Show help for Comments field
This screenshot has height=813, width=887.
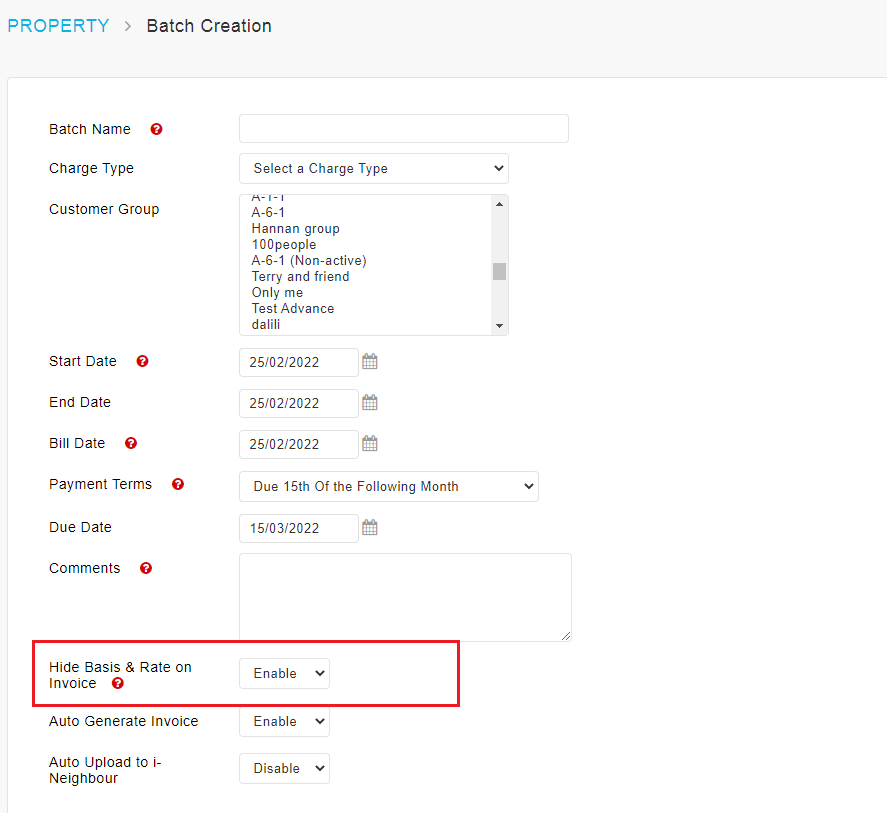click(x=146, y=568)
